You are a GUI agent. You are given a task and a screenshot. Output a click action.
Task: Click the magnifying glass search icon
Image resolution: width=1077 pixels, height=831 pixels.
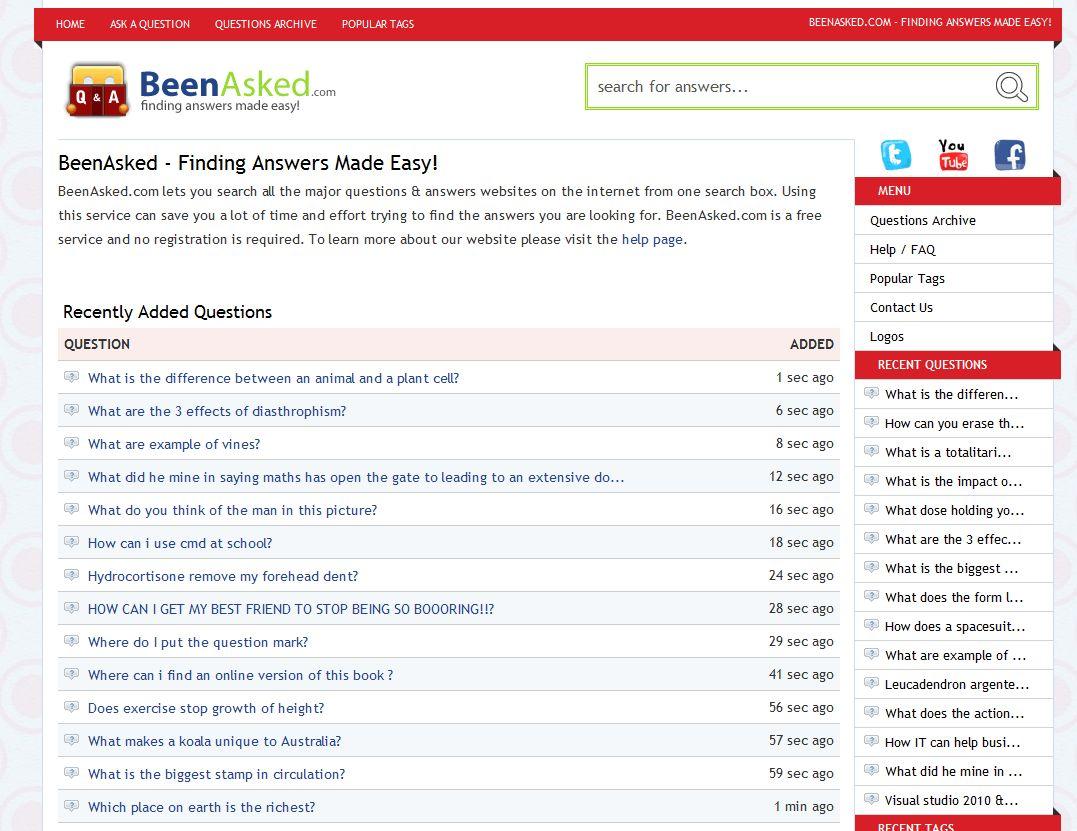(1011, 87)
